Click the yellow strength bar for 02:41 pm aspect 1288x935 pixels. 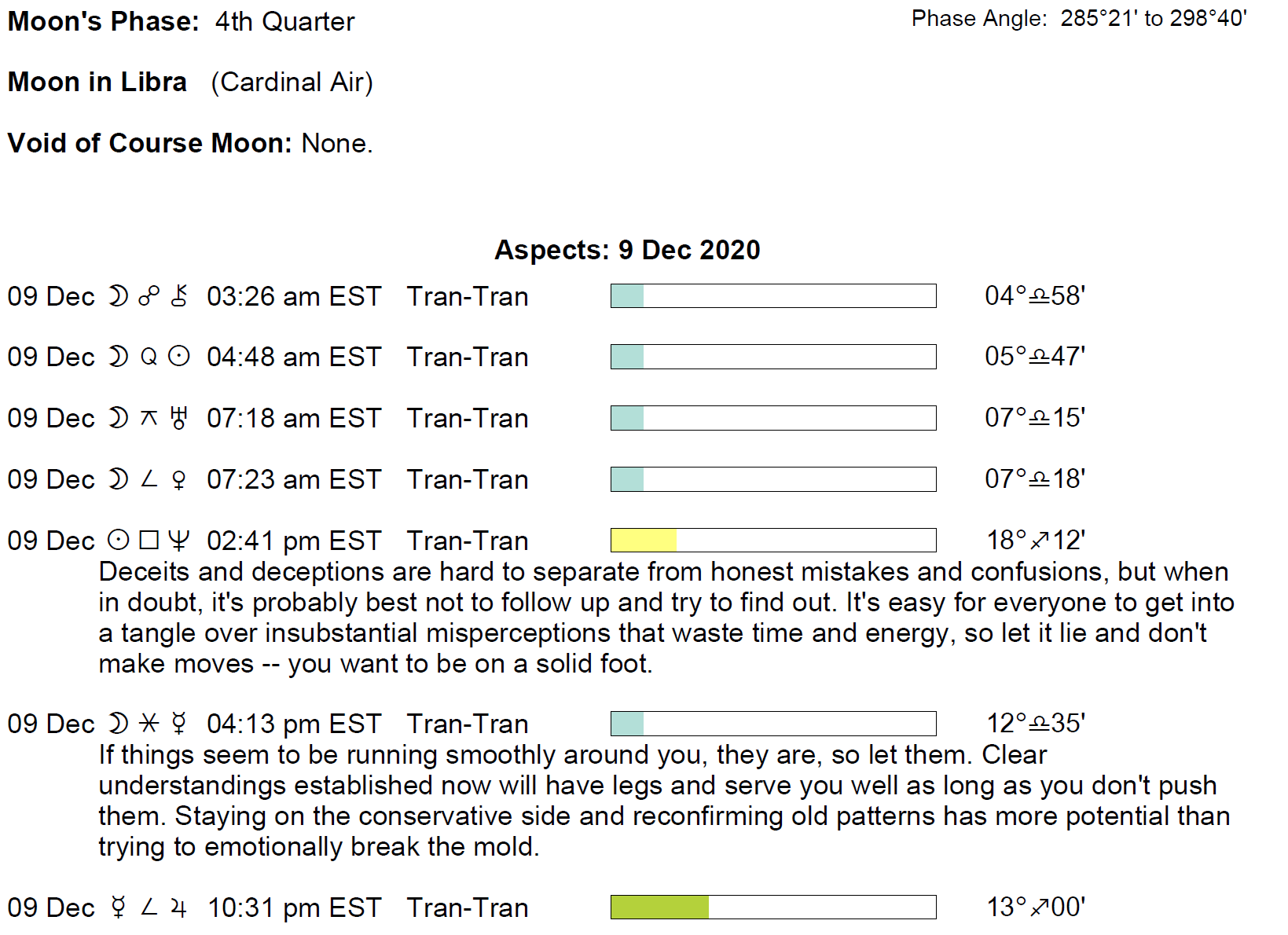click(644, 541)
